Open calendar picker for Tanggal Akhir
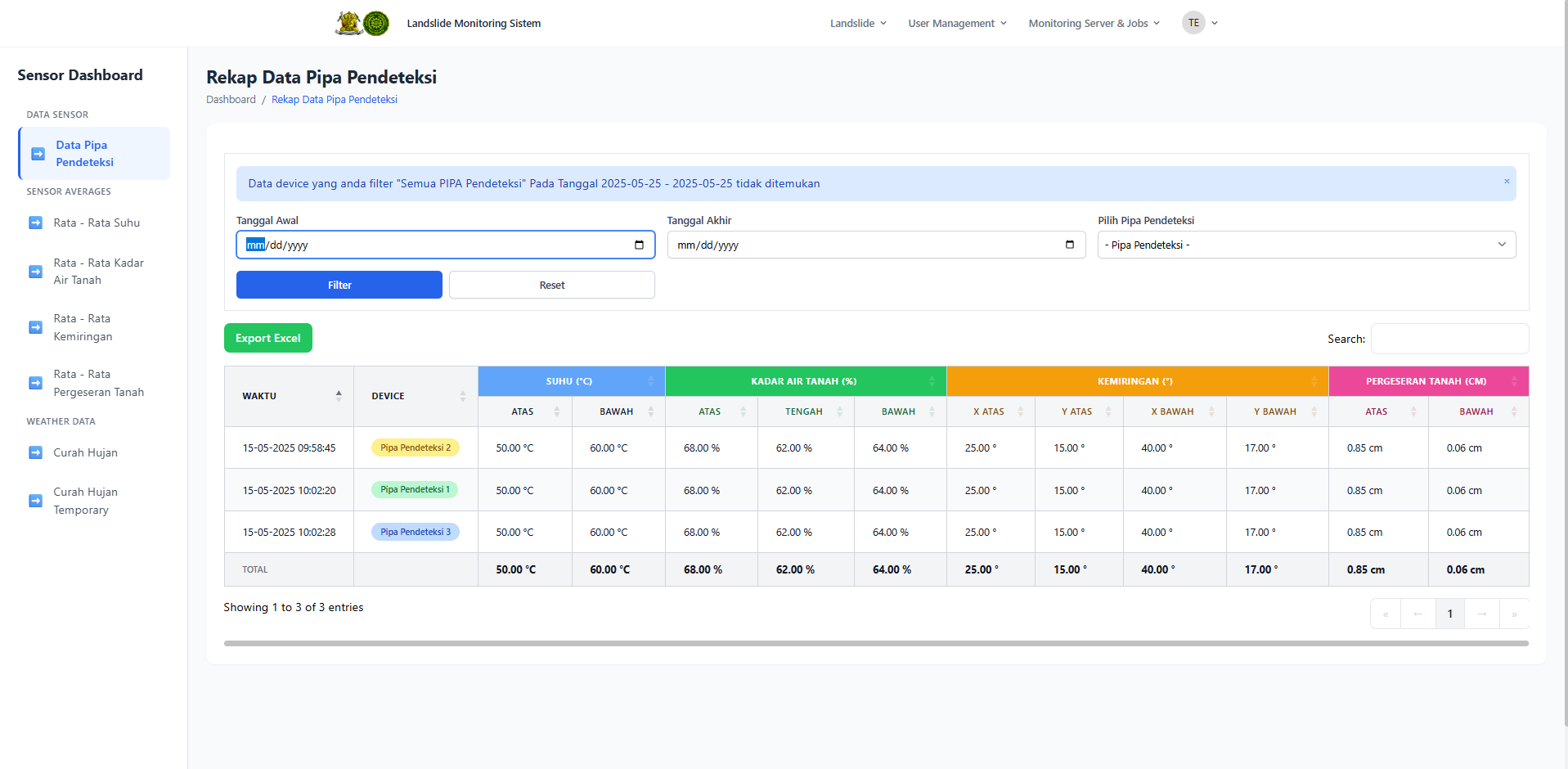 pyautogui.click(x=1069, y=245)
